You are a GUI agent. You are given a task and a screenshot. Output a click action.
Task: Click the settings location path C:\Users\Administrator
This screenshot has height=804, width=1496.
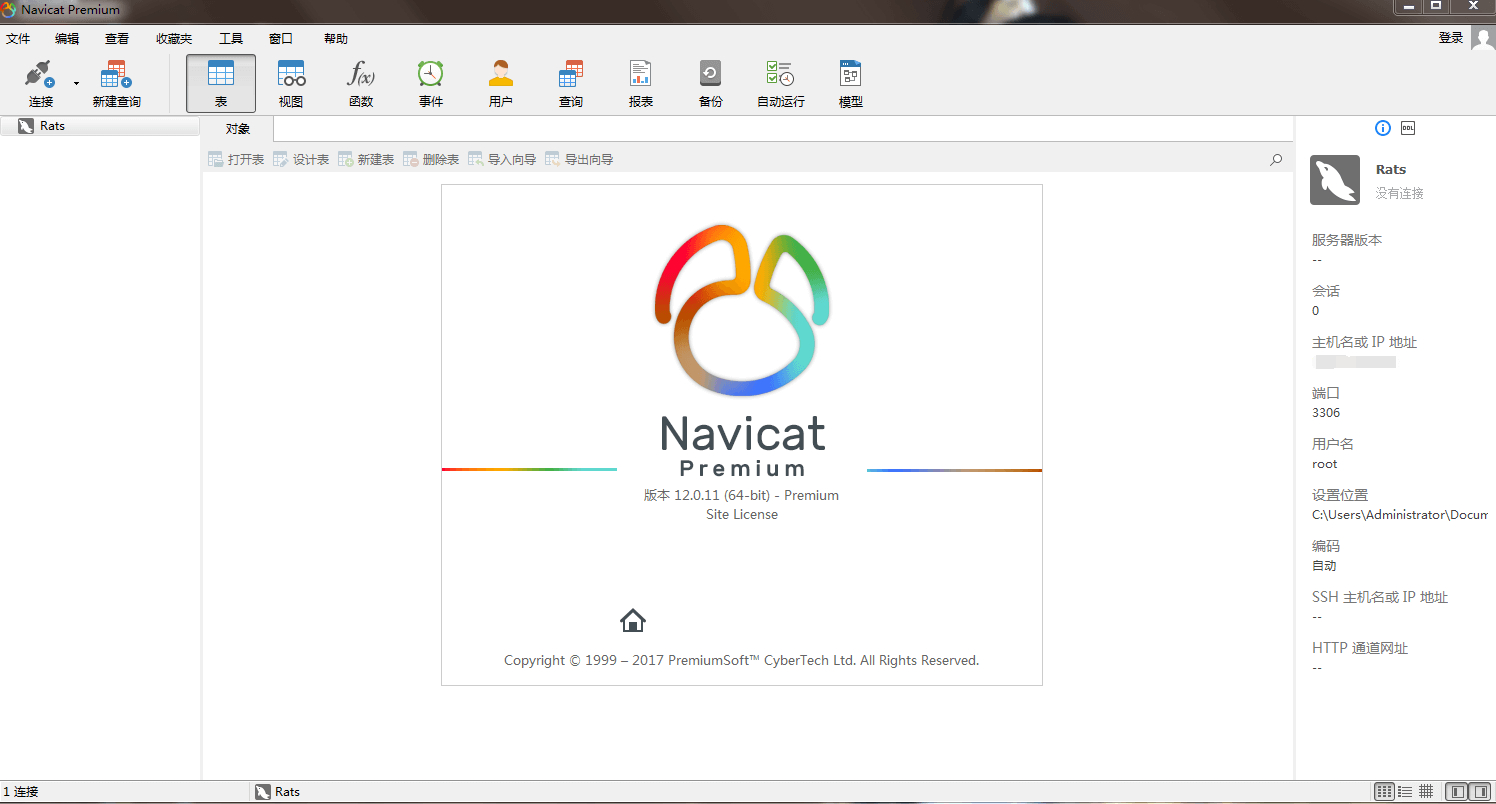pyautogui.click(x=1400, y=515)
